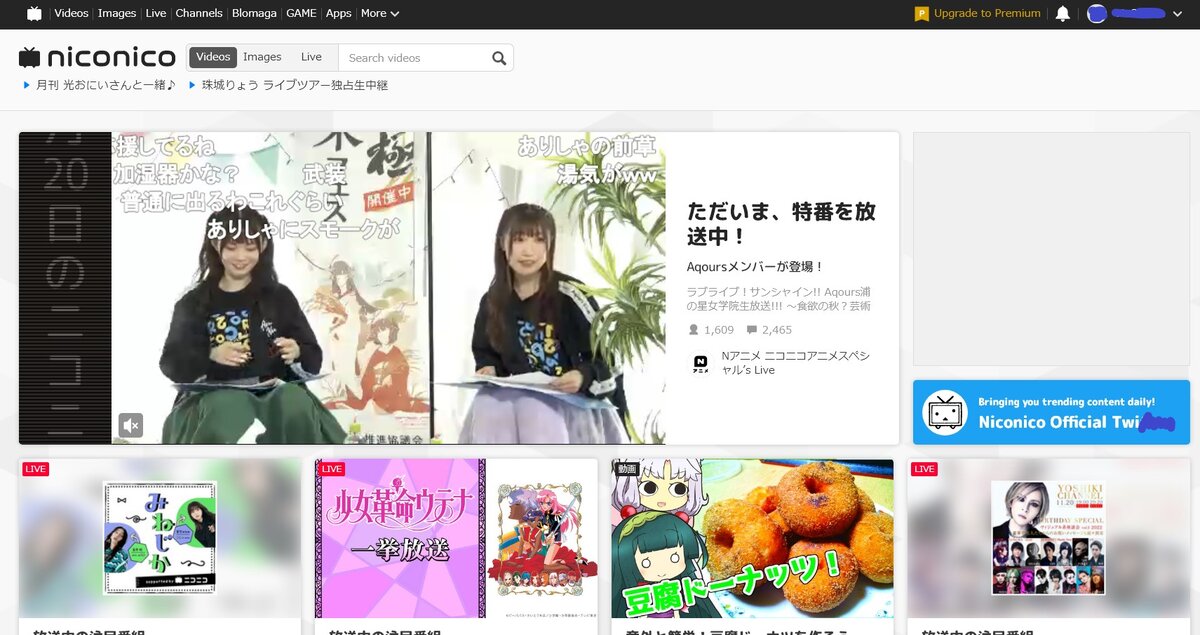The width and height of the screenshot is (1200, 635).
Task: Open the niconico main logo
Action: coord(97,57)
